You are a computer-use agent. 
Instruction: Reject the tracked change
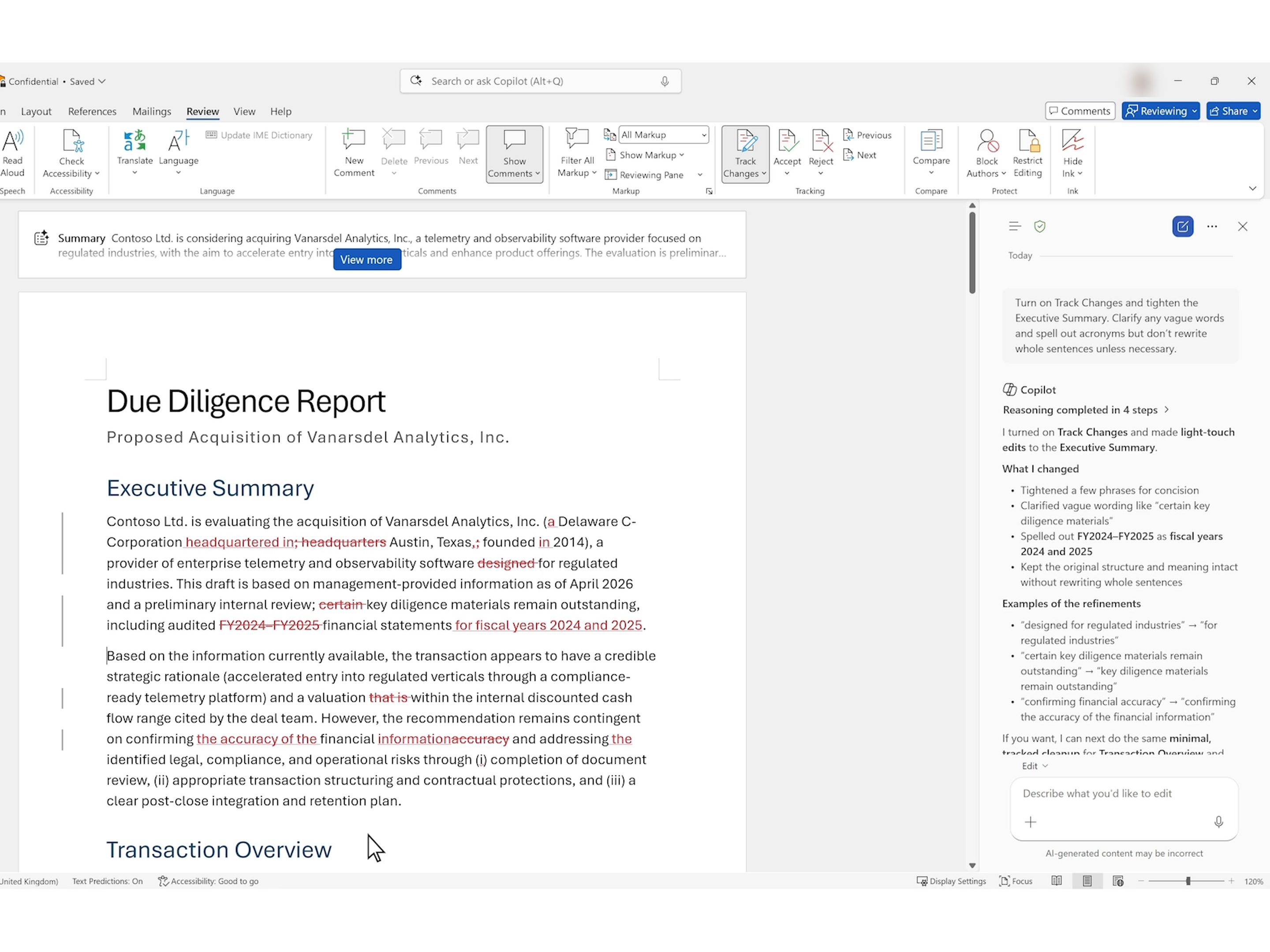tap(821, 152)
